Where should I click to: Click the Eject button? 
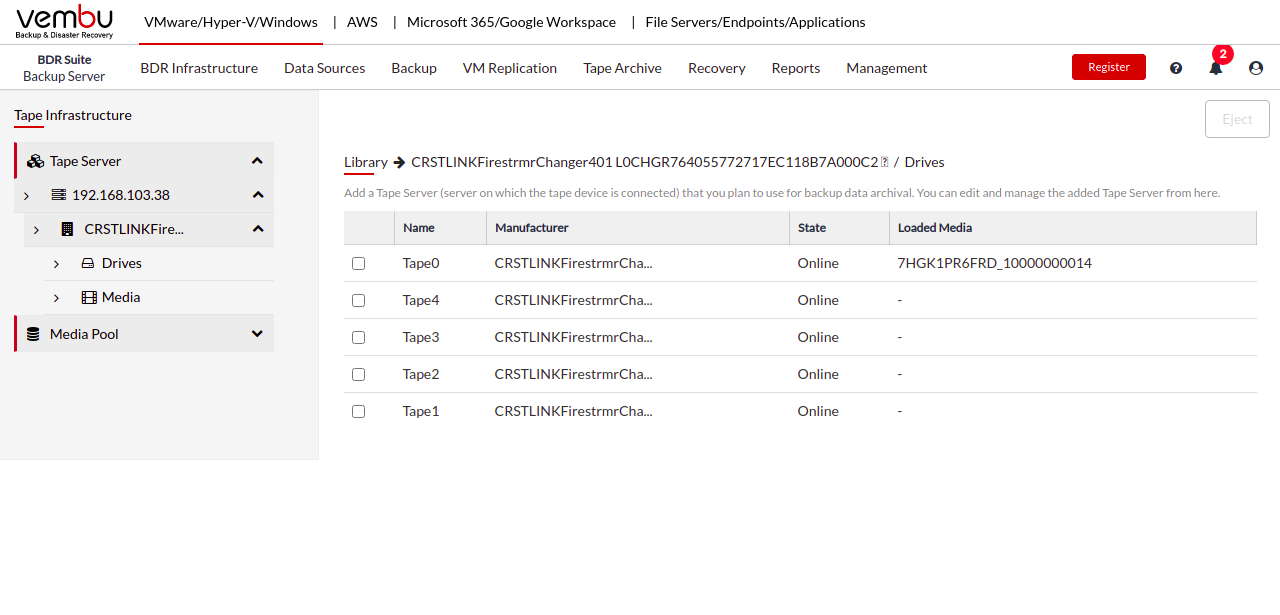[x=1237, y=119]
